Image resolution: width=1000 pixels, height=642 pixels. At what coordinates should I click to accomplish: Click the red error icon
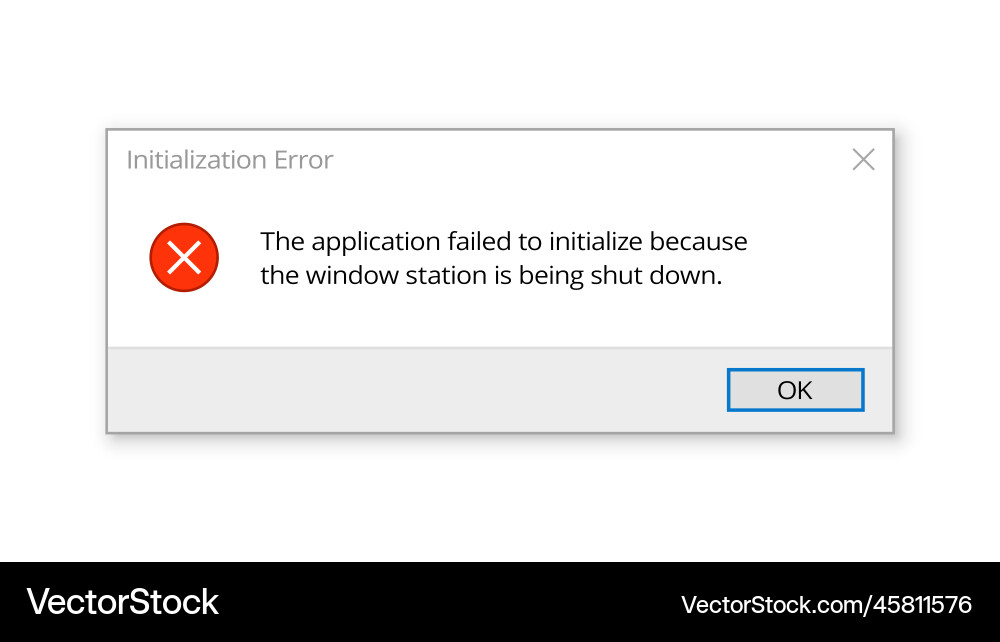click(184, 258)
